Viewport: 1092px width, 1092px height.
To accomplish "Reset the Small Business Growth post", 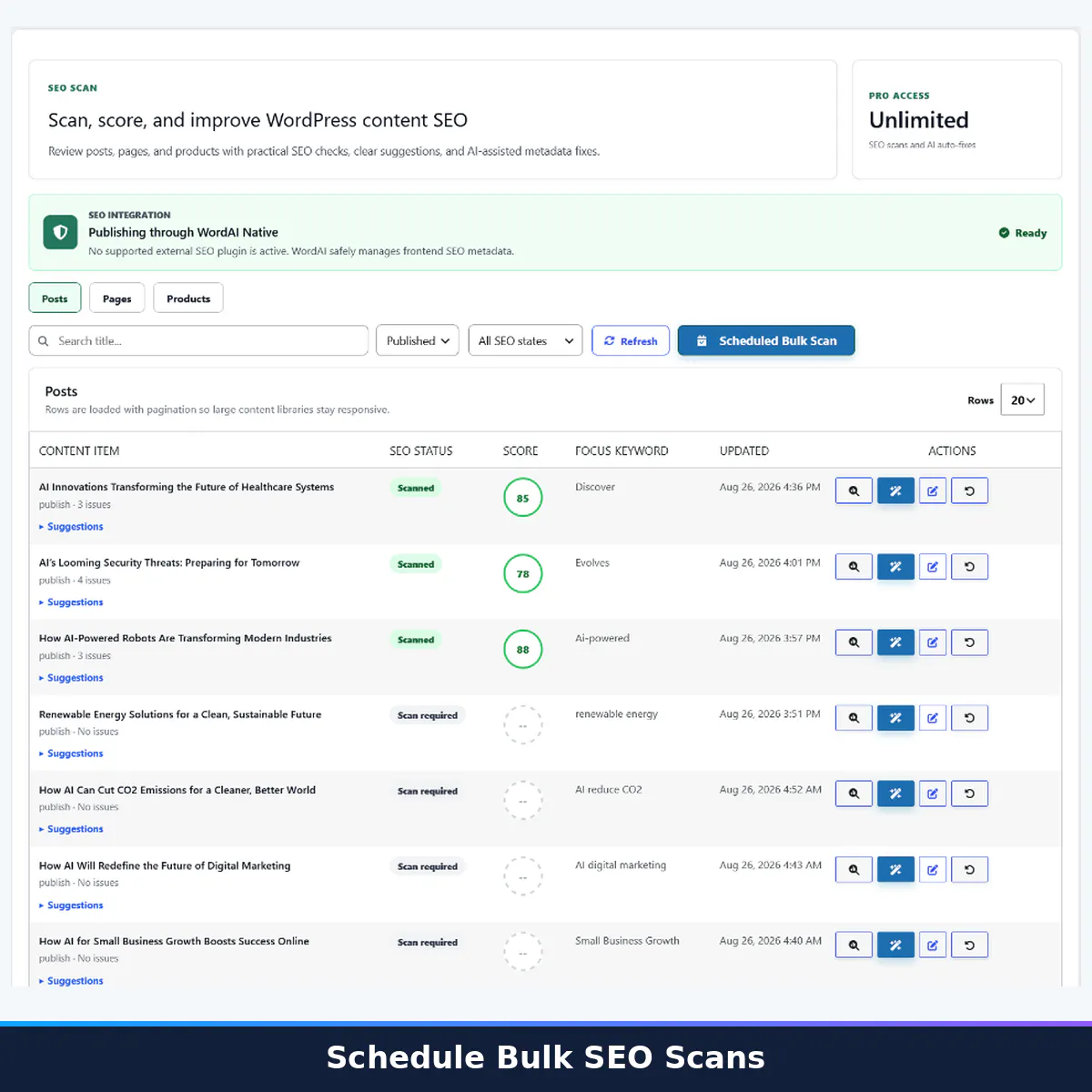I will (x=969, y=945).
